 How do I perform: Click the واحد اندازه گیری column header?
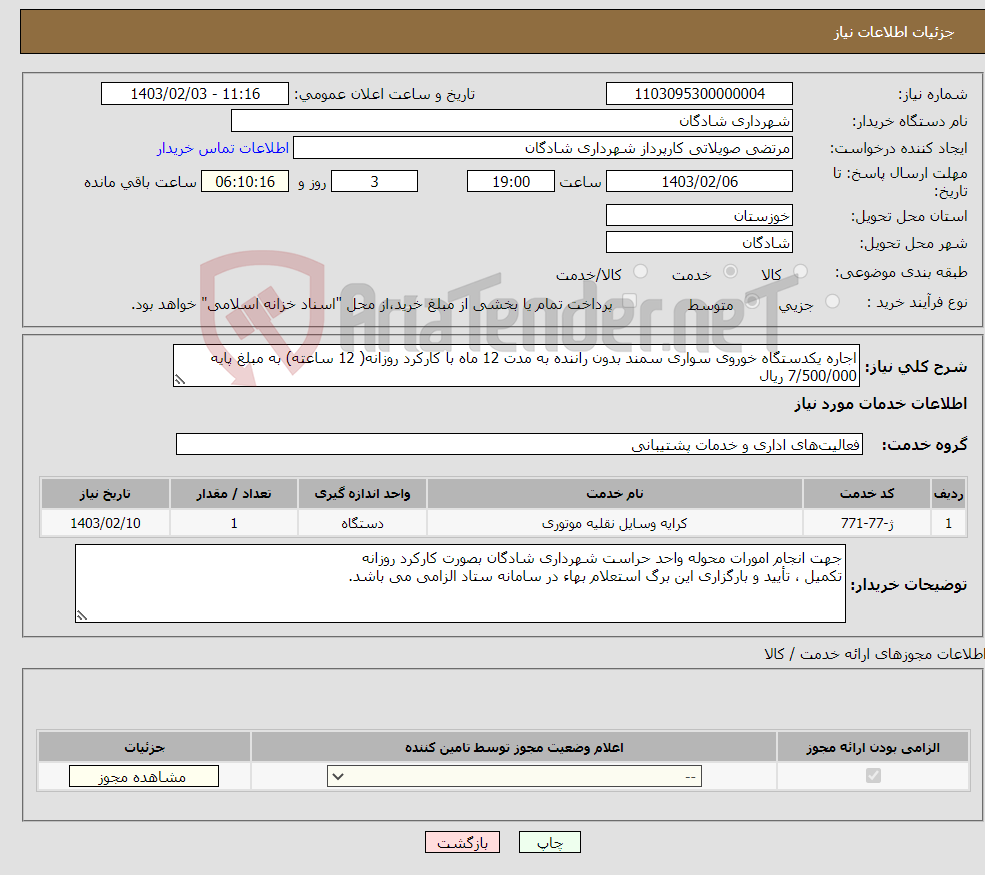[362, 494]
